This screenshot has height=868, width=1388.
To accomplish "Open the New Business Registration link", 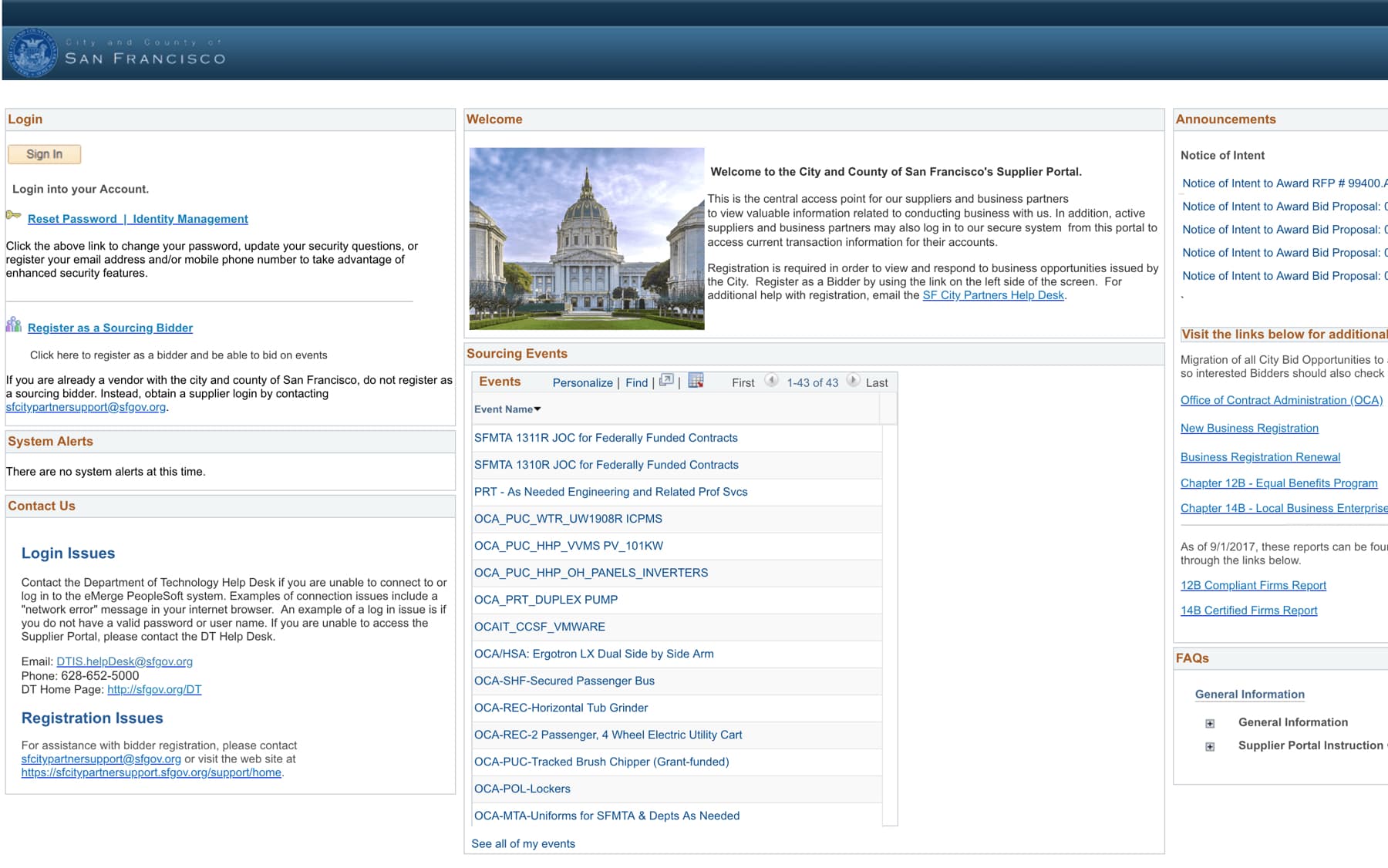I will click(x=1249, y=428).
